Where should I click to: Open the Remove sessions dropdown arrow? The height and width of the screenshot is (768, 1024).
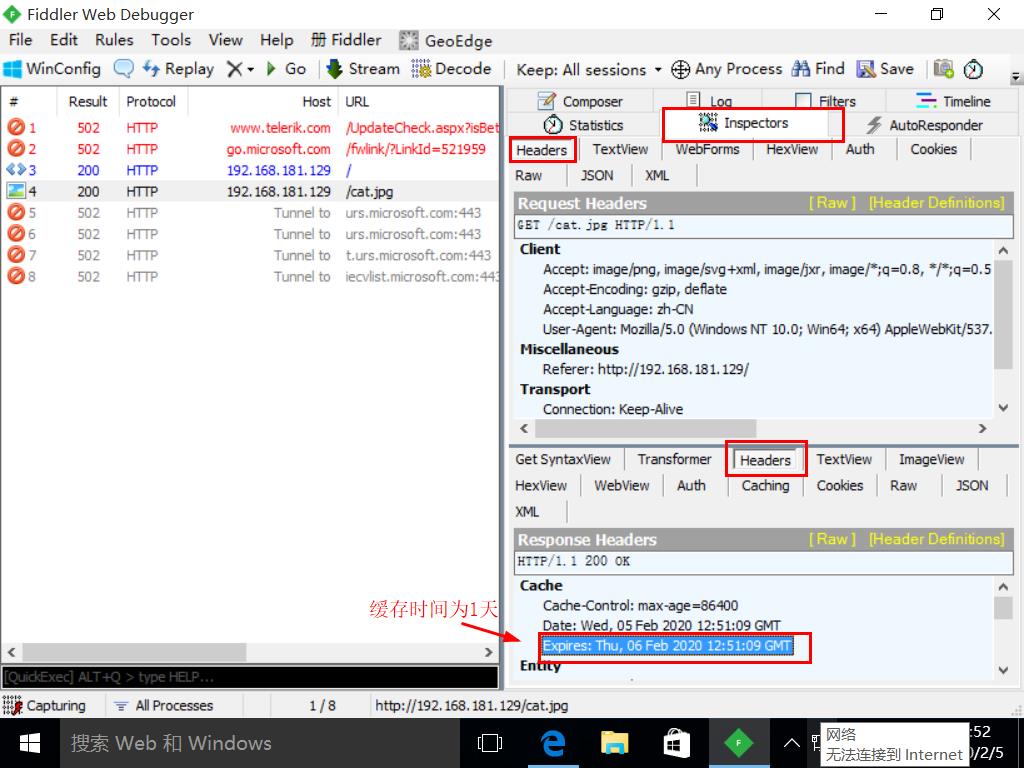(x=251, y=69)
